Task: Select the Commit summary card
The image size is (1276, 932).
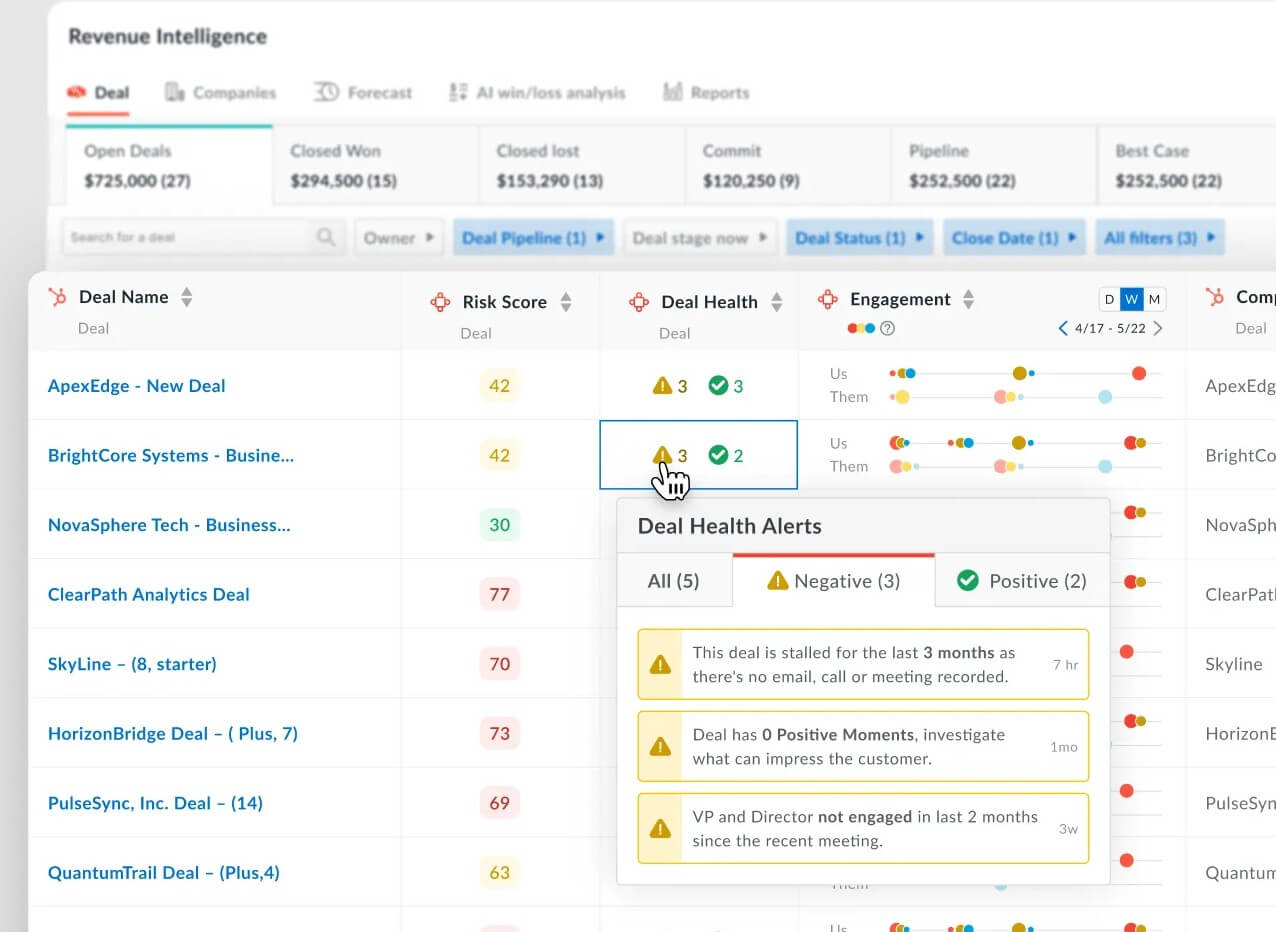Action: point(787,166)
